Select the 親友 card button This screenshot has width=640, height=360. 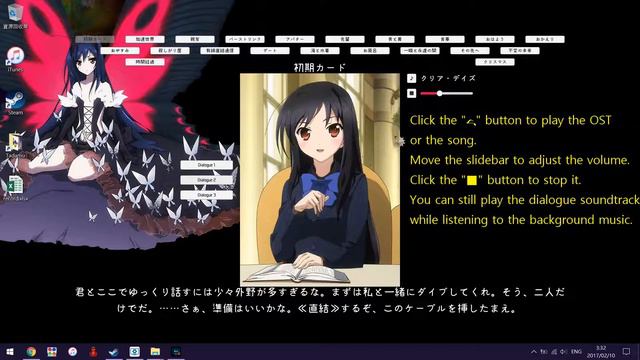(x=195, y=39)
